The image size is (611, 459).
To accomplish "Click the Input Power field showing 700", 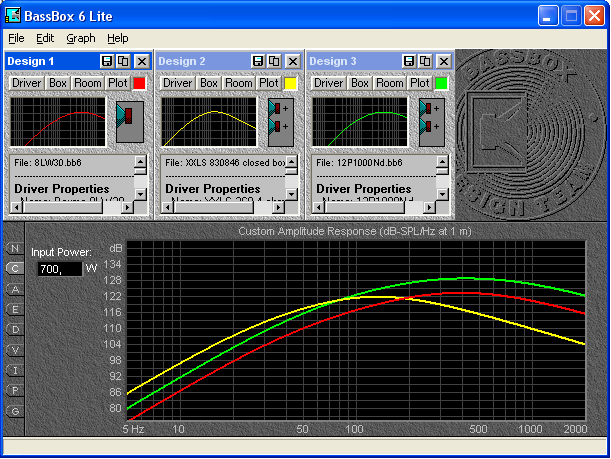I will click(x=60, y=269).
